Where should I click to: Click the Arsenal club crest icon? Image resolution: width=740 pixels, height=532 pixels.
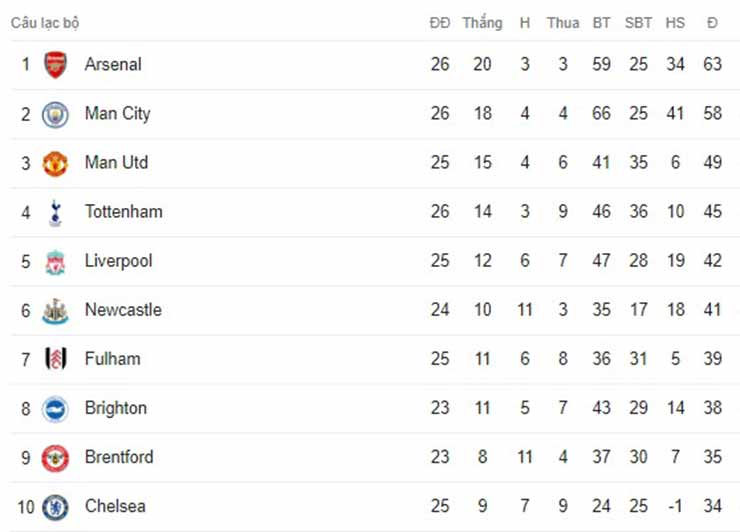[x=55, y=65]
